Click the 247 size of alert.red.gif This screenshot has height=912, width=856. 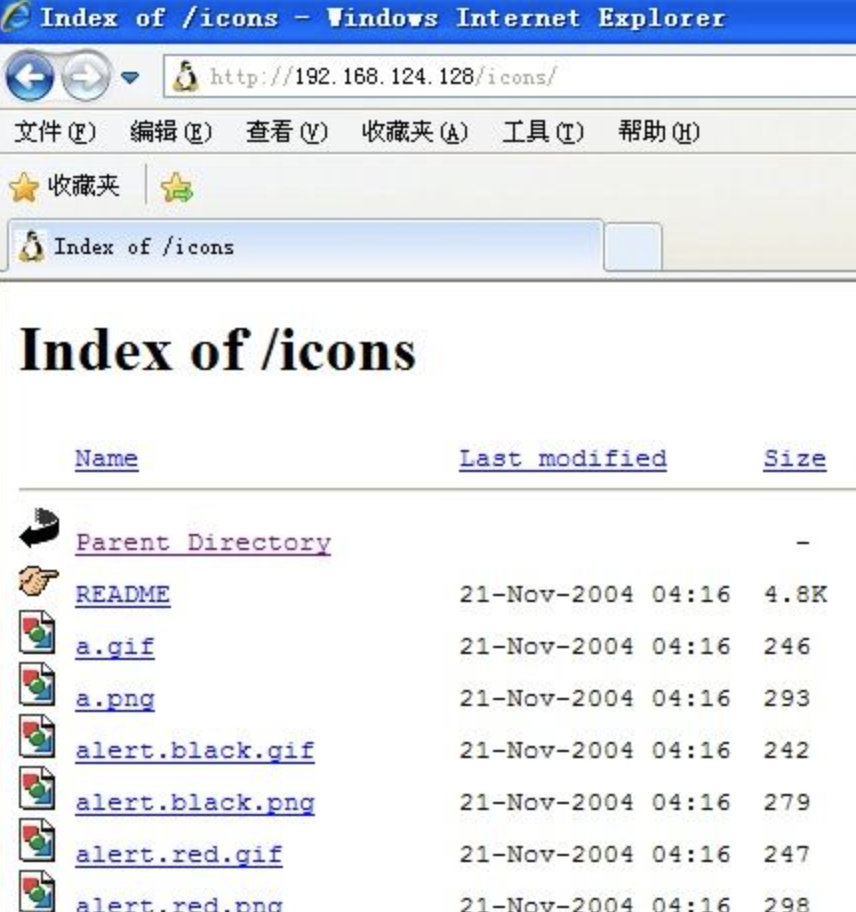click(787, 855)
